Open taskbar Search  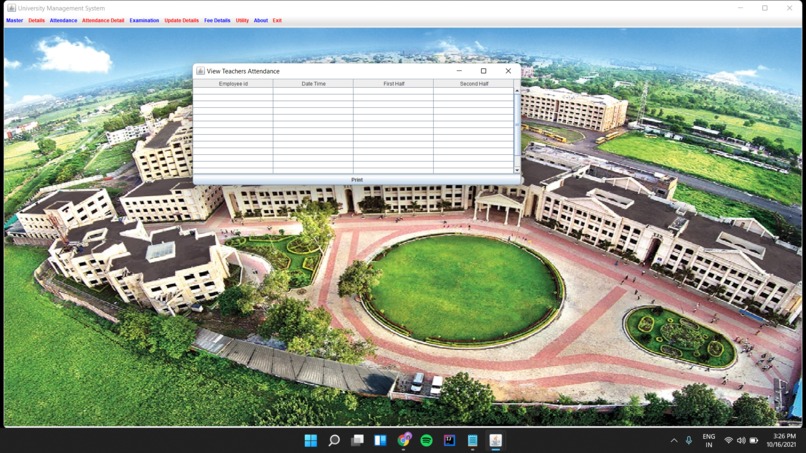click(x=334, y=440)
